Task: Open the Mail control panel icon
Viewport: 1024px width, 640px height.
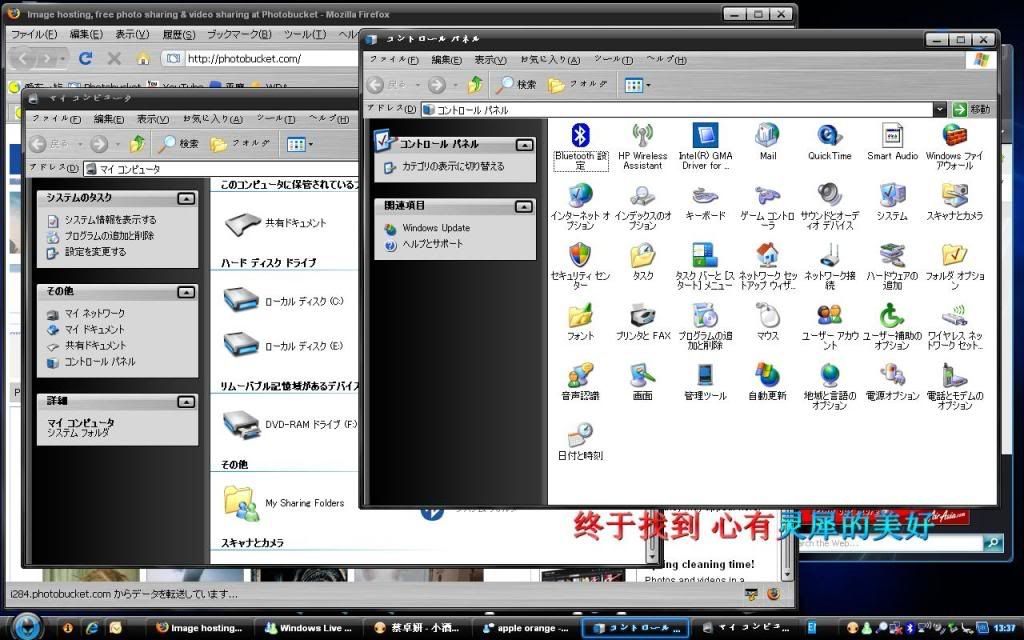Action: pos(767,136)
